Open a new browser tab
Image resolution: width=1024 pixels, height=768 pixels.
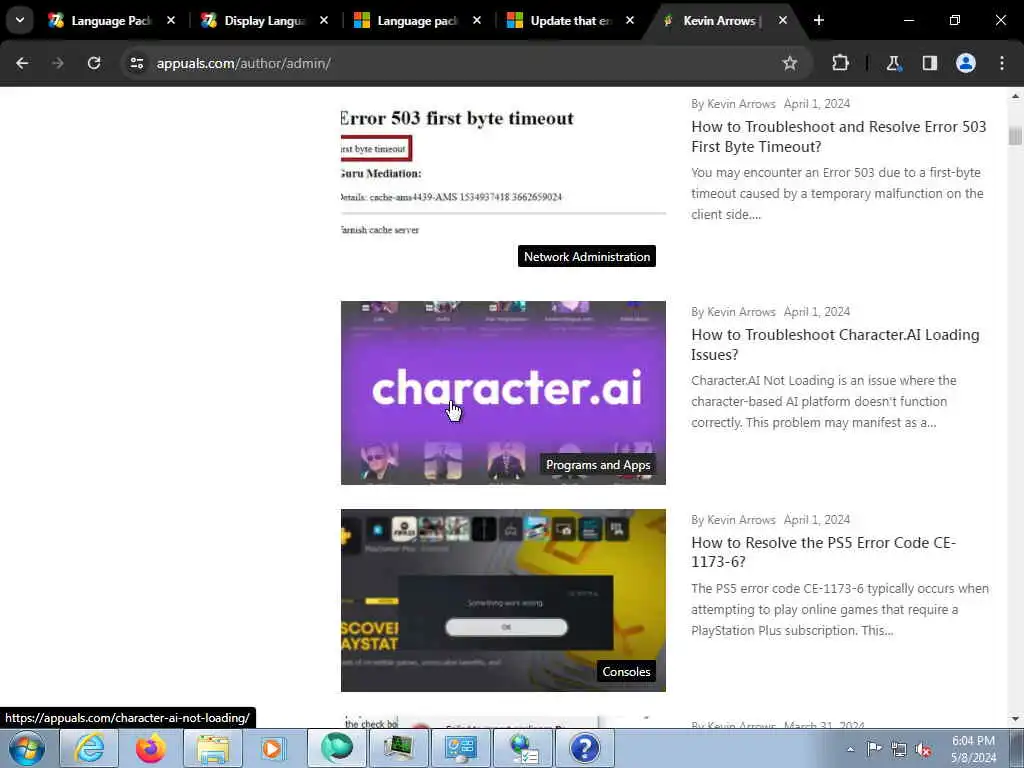(x=818, y=21)
